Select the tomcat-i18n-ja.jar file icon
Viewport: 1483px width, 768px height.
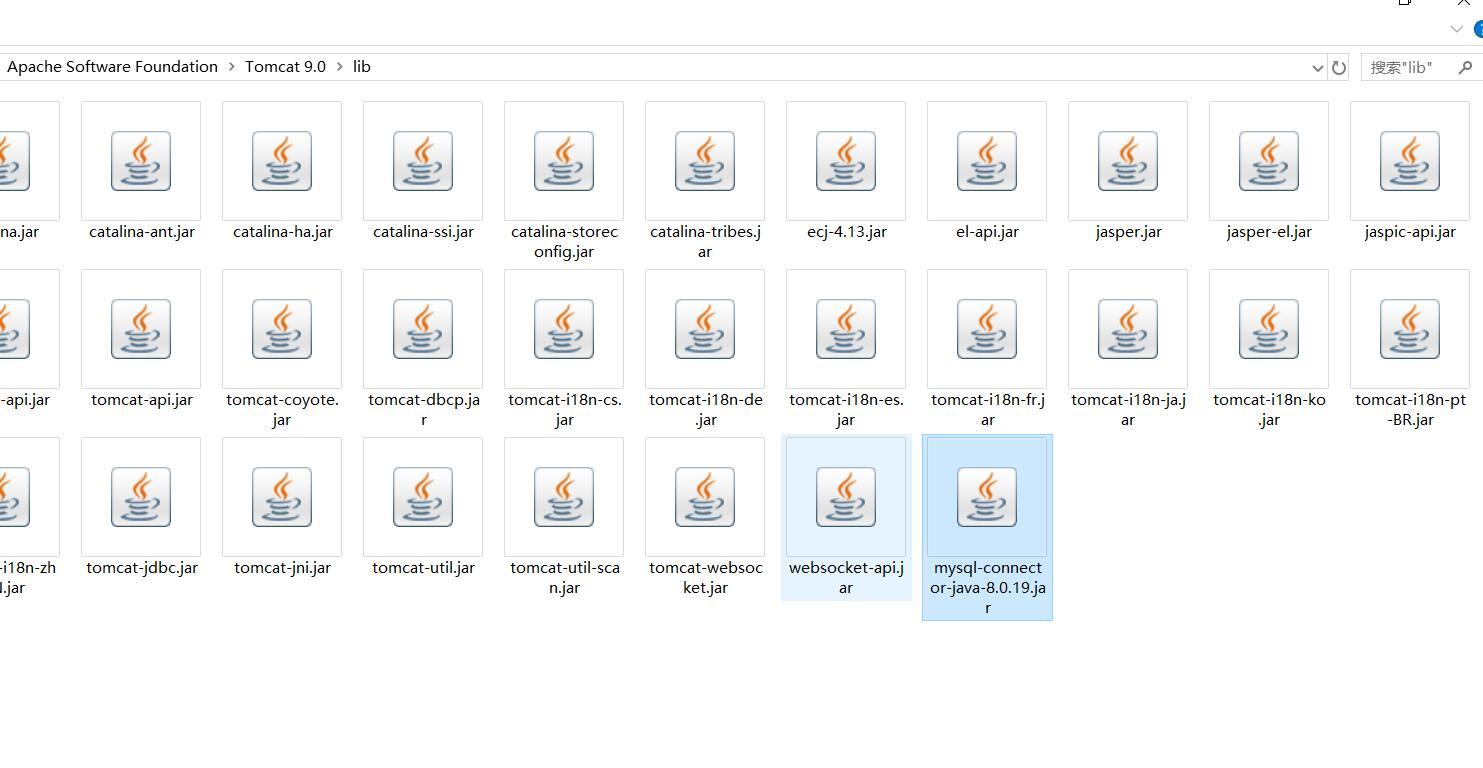point(1128,328)
